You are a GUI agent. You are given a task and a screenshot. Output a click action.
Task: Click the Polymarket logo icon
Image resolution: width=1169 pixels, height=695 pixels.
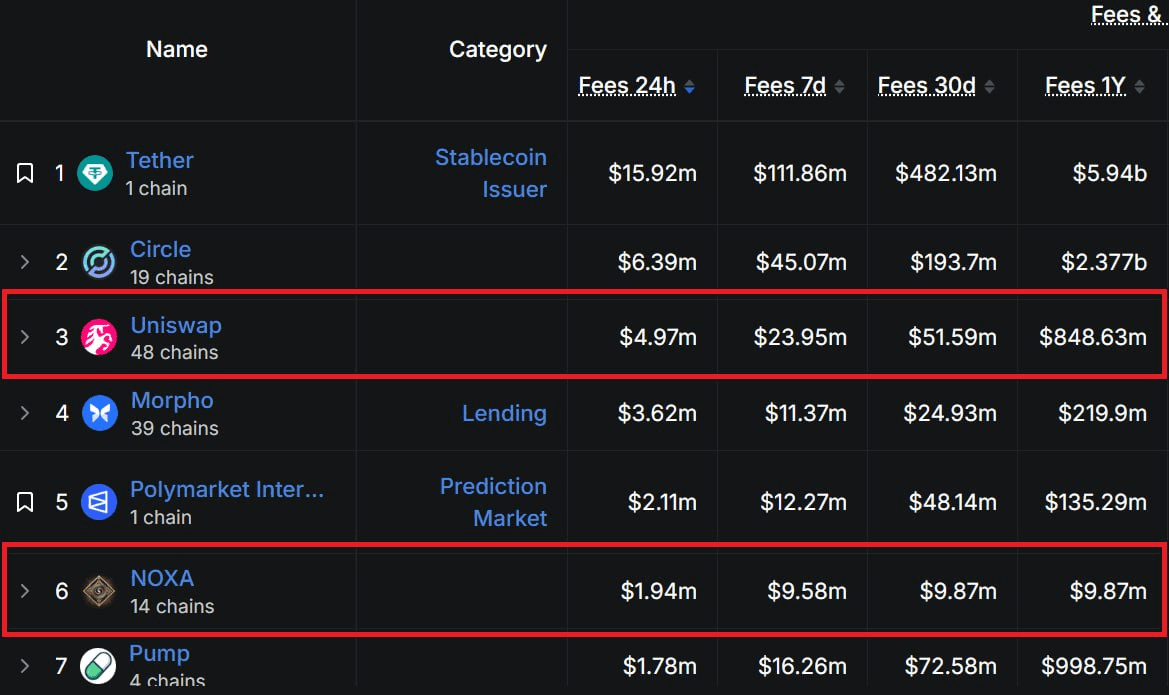pyautogui.click(x=99, y=502)
